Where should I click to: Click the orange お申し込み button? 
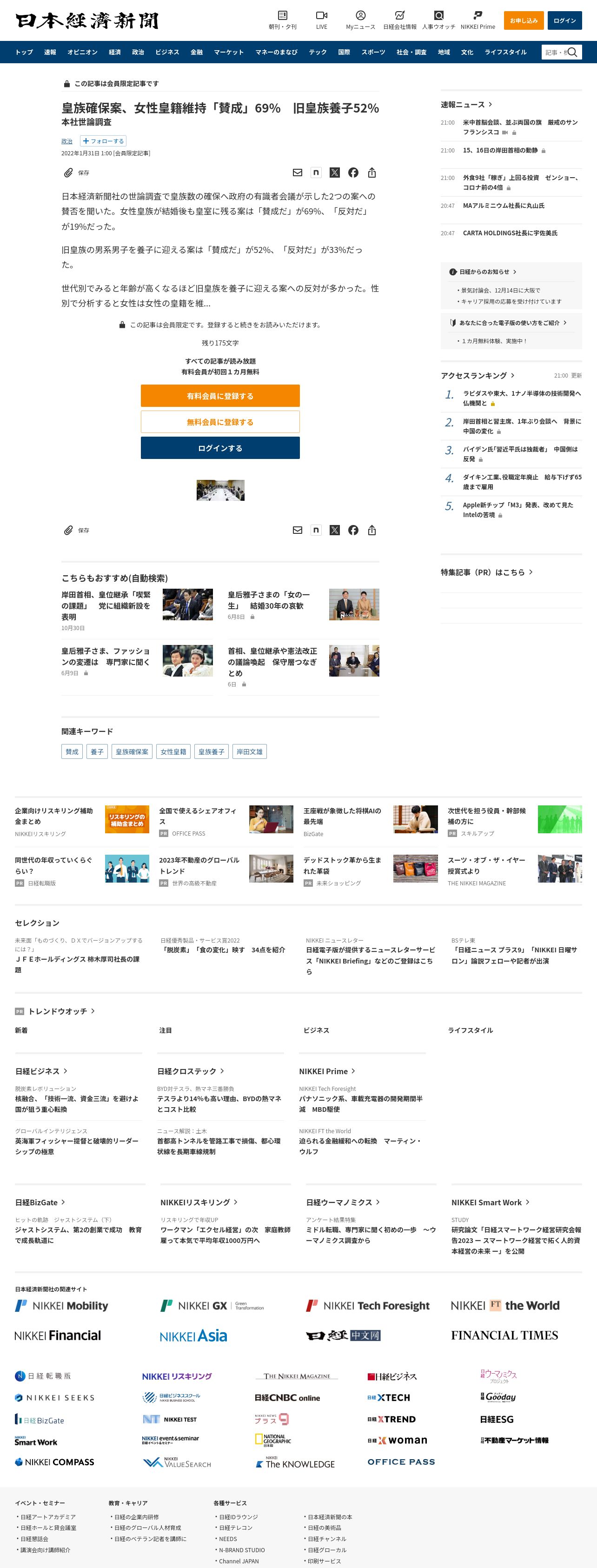click(524, 21)
